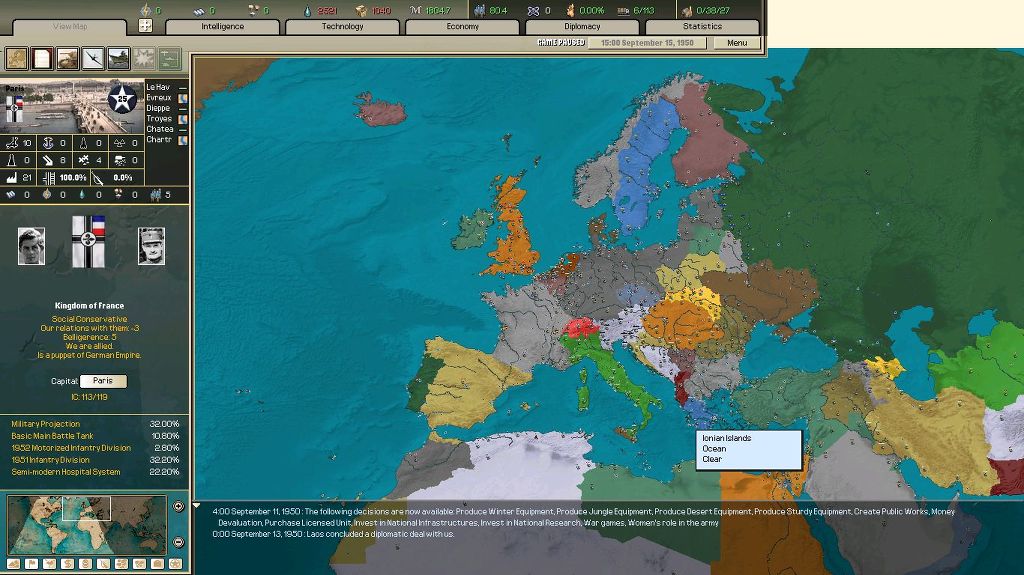The width and height of the screenshot is (1024, 575).
Task: Click the dissent flame icon
Action: pos(570,10)
